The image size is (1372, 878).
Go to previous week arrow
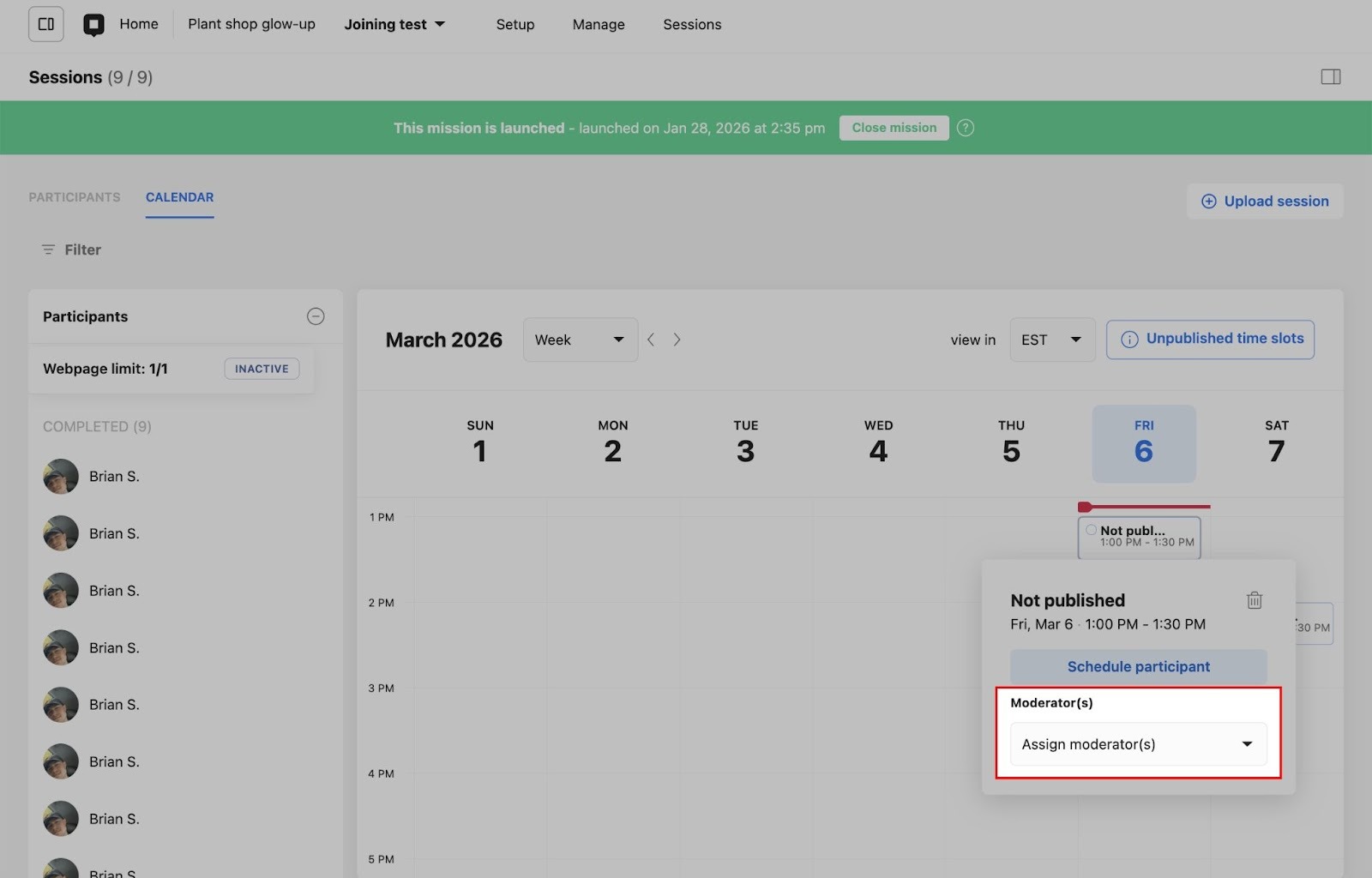click(x=651, y=340)
